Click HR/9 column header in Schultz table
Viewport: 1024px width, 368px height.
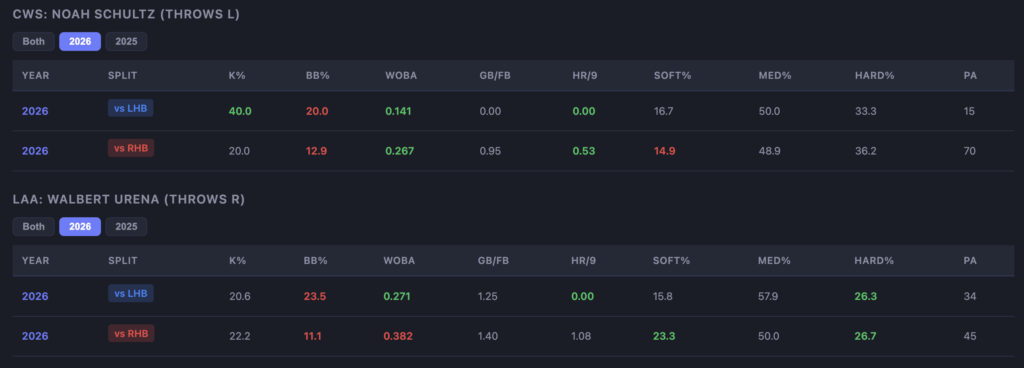(586, 75)
